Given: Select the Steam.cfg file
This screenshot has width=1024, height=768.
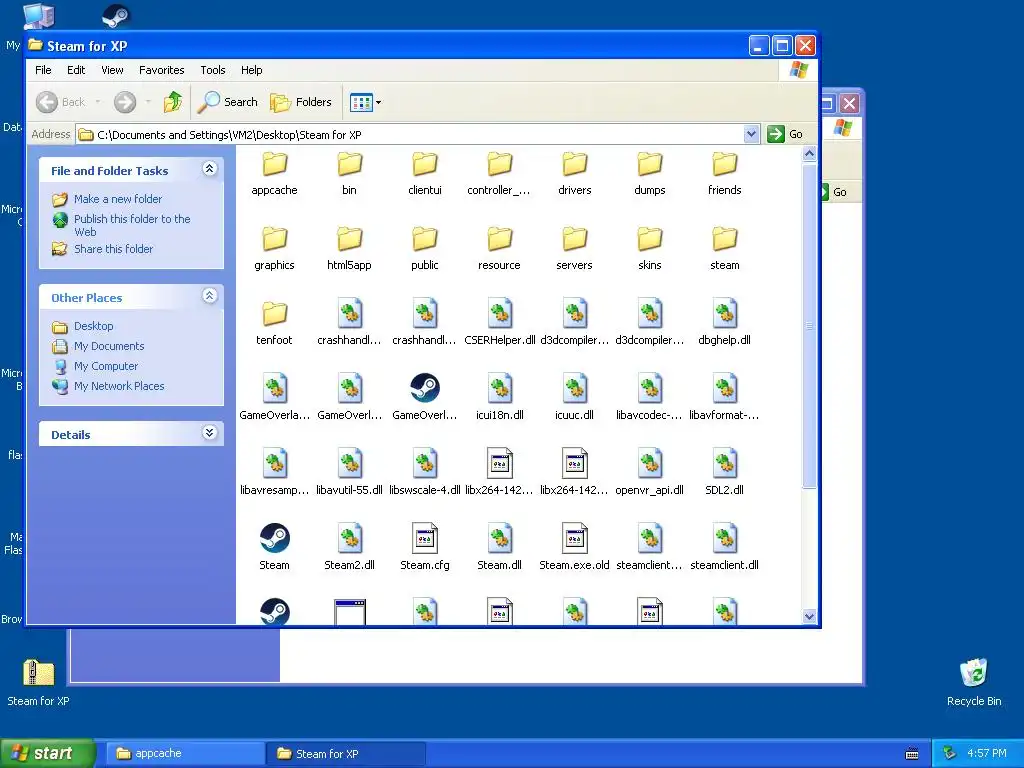Looking at the screenshot, I should pos(424,548).
